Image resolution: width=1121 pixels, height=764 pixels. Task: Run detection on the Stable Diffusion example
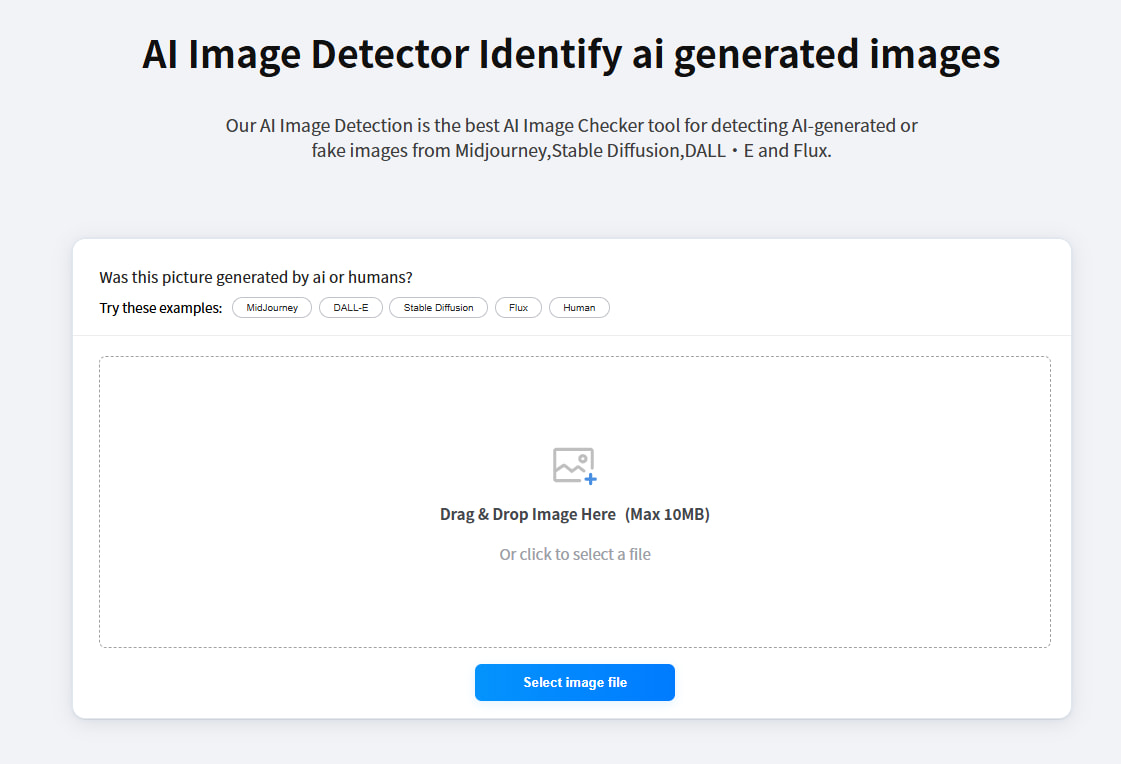pos(438,307)
